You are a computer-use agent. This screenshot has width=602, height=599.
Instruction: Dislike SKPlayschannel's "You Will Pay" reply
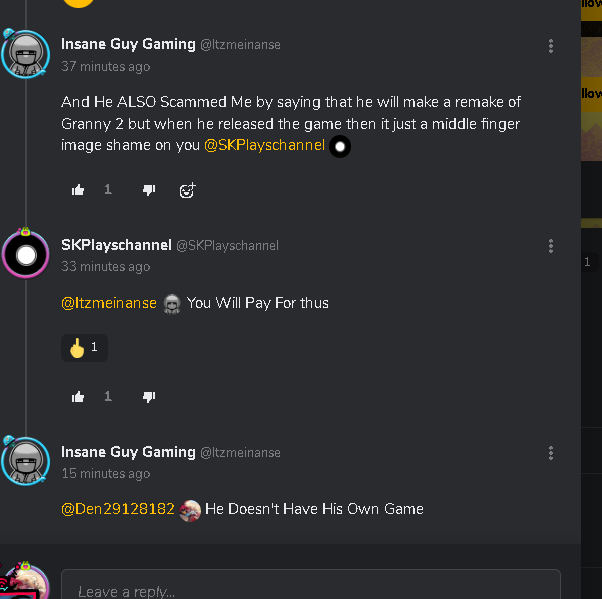(149, 397)
